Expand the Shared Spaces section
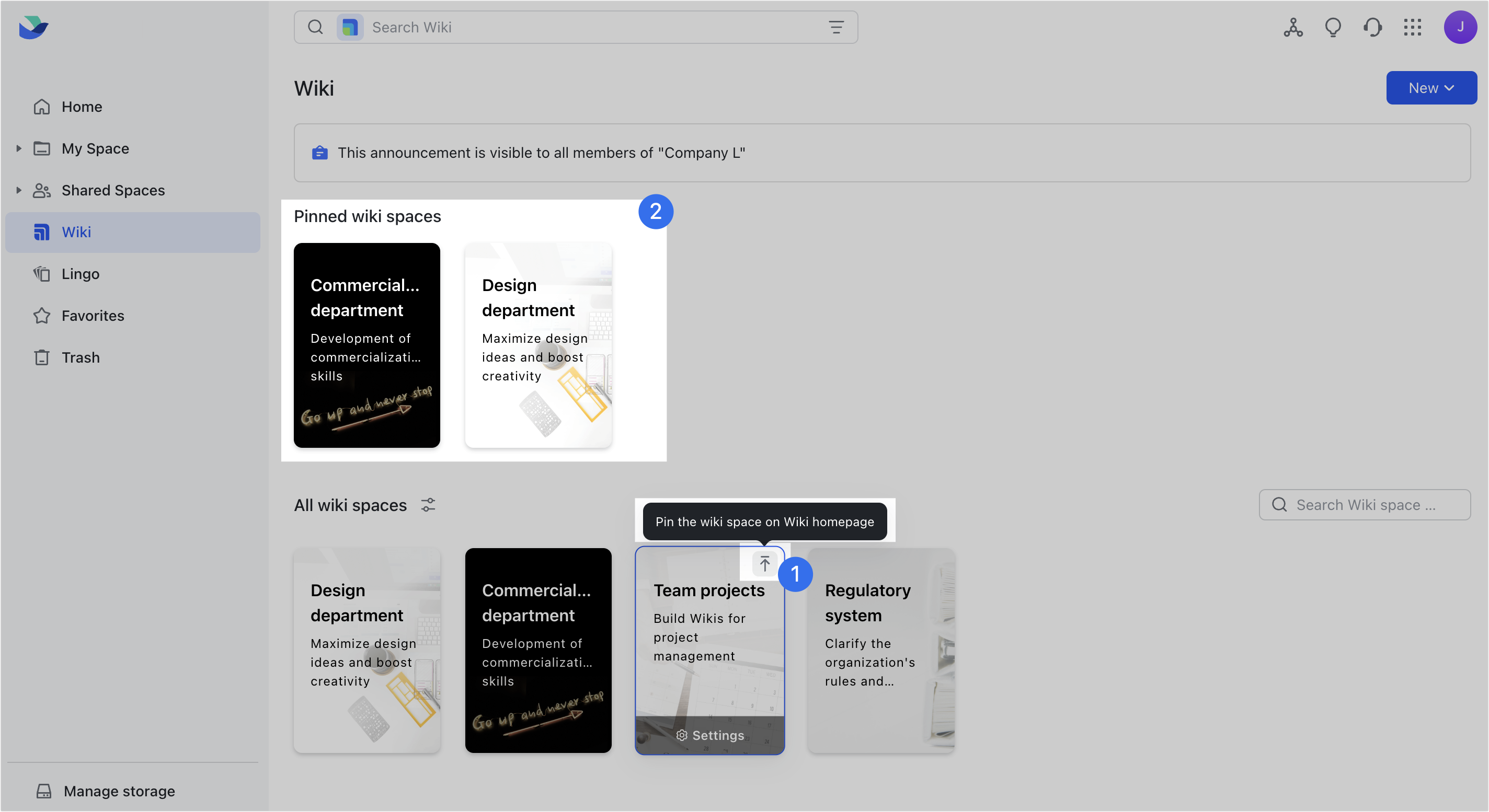 (x=18, y=190)
